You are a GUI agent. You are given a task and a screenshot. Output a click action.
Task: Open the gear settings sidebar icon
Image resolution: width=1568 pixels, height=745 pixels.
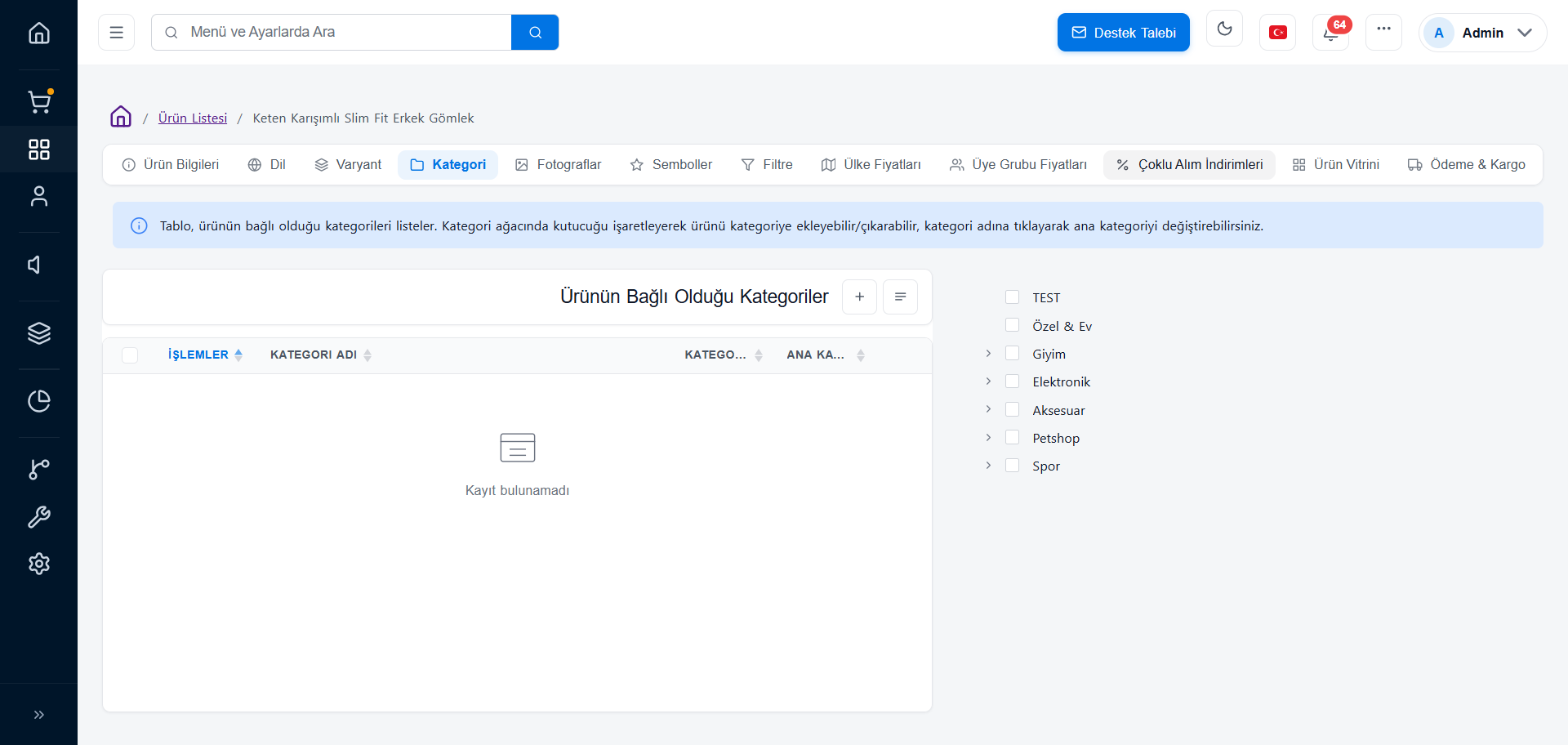point(39,564)
